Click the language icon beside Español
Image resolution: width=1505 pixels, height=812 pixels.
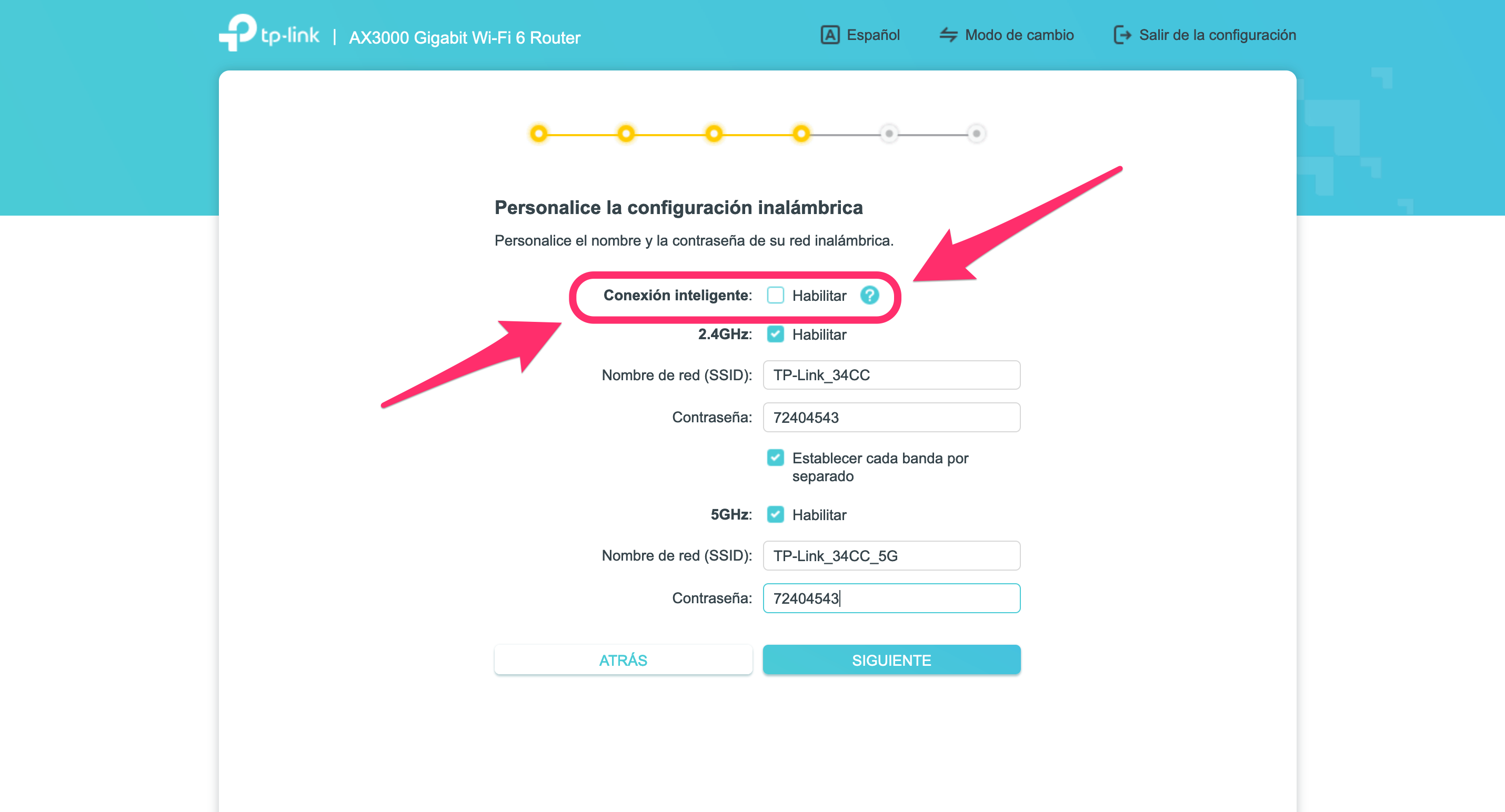tap(830, 35)
